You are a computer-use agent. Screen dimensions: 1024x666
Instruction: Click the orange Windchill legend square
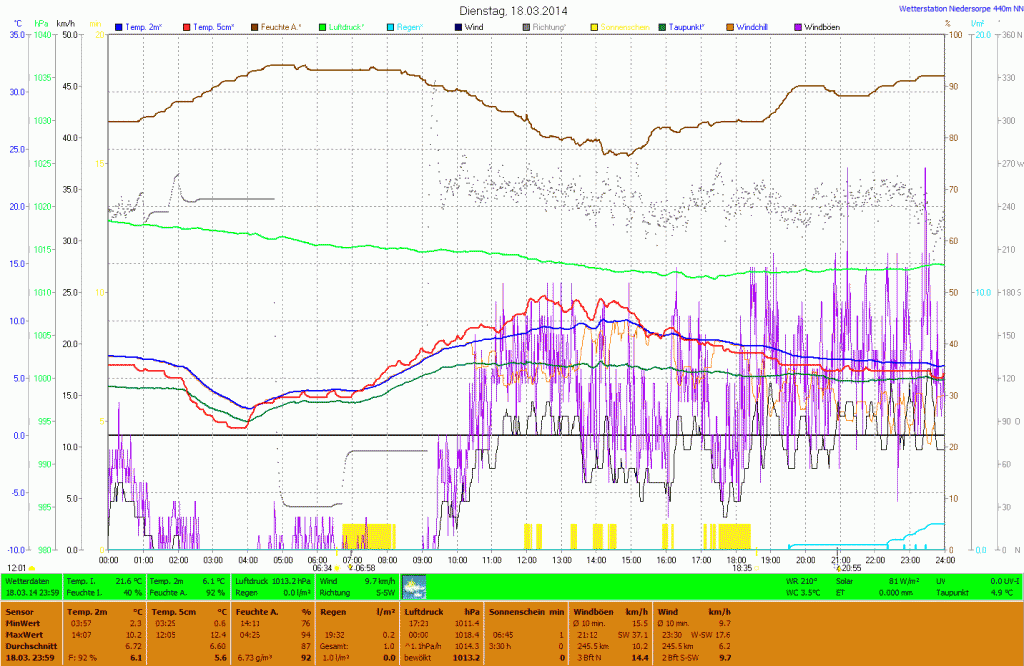point(732,26)
